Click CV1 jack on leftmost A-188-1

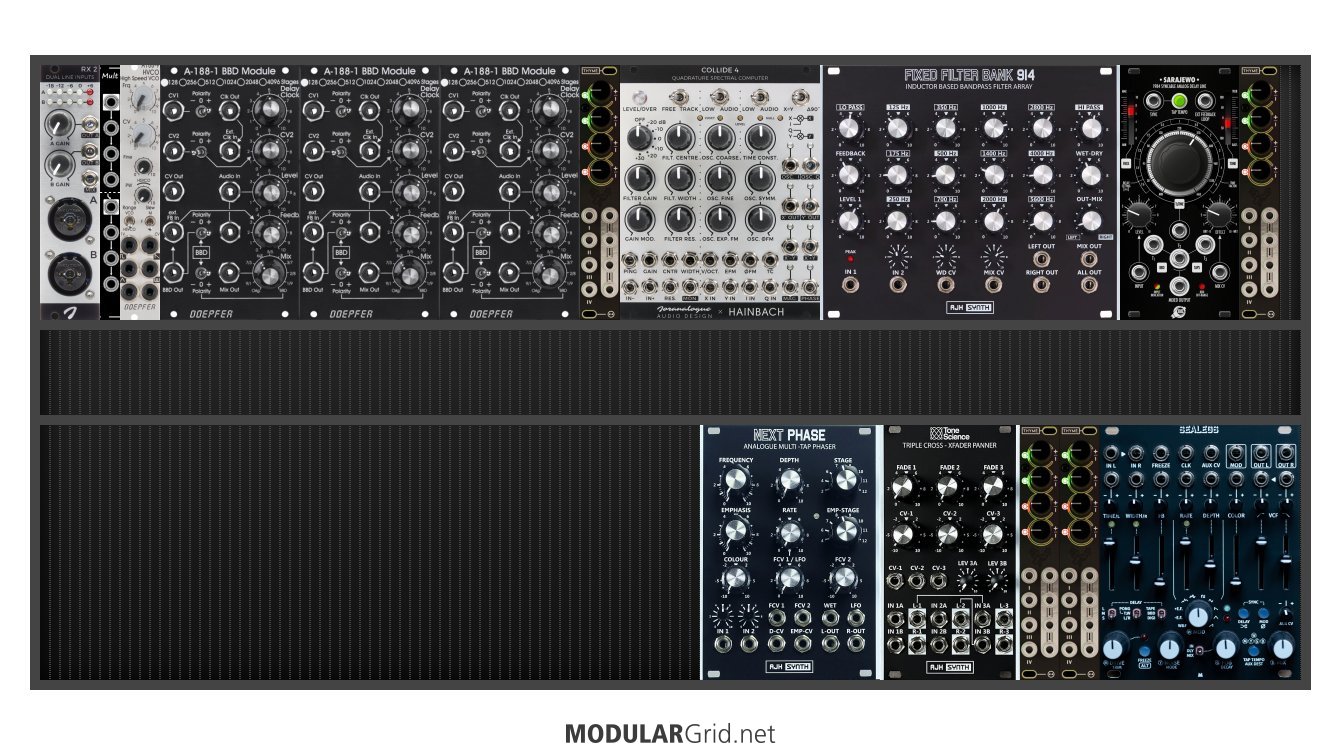(174, 112)
